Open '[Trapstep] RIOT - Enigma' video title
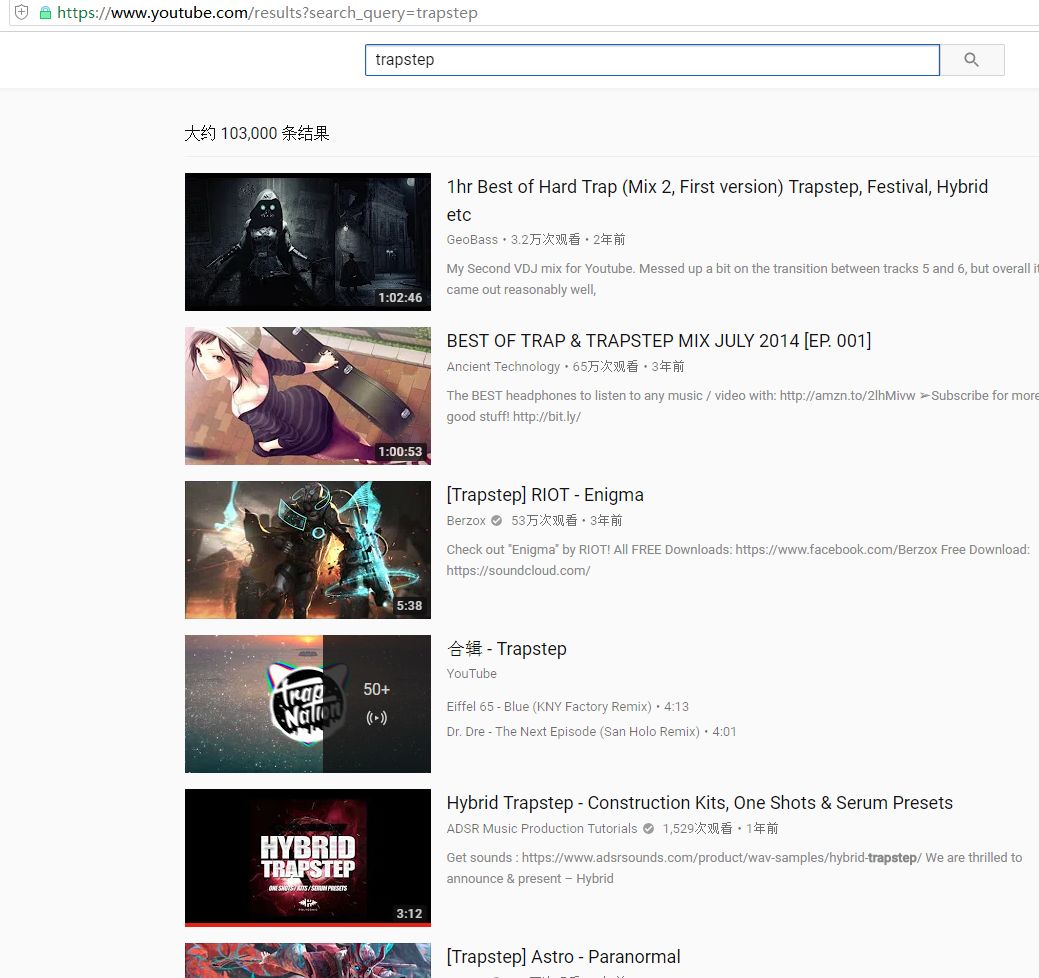This screenshot has height=978, width=1039. [x=544, y=495]
